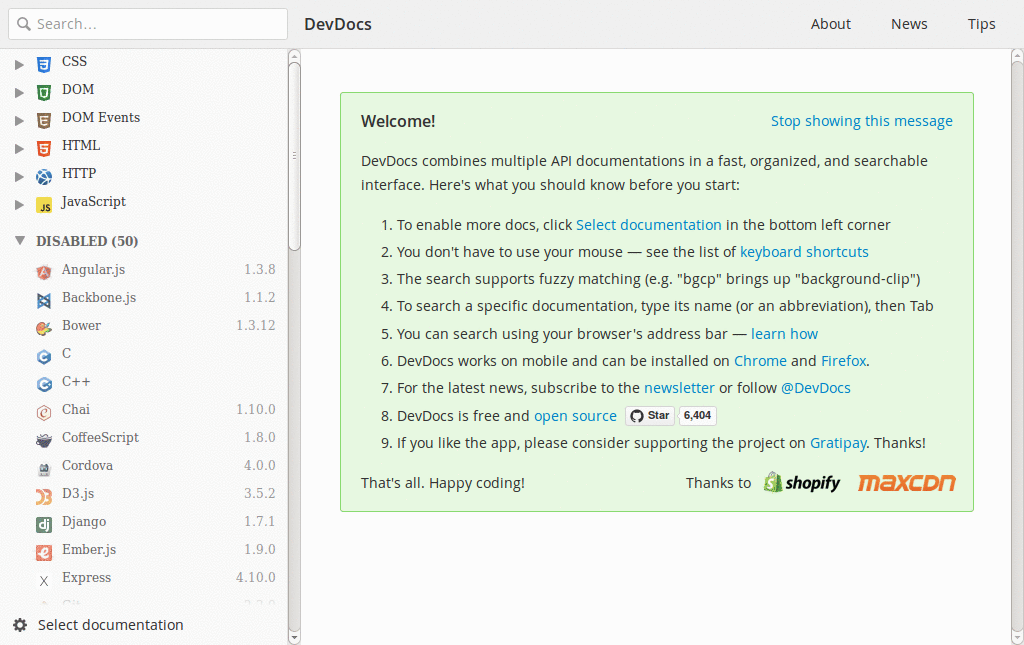The width and height of the screenshot is (1024, 645).
Task: Click the Express icon
Action: (44, 581)
